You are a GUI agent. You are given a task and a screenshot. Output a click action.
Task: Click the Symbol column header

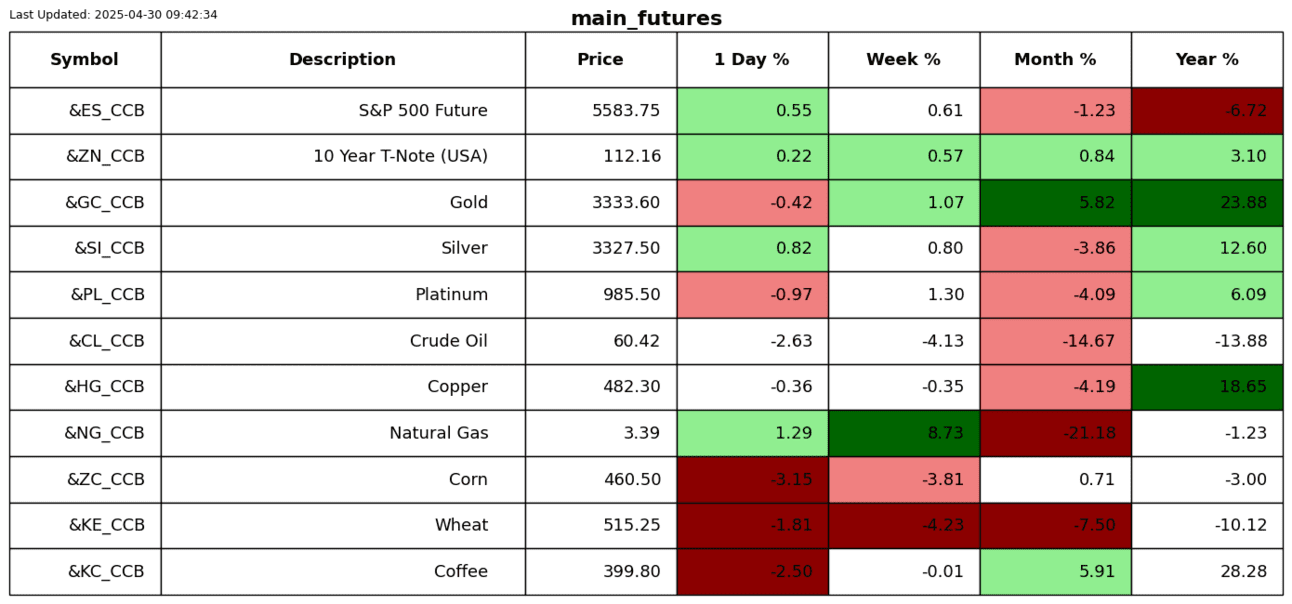click(85, 60)
